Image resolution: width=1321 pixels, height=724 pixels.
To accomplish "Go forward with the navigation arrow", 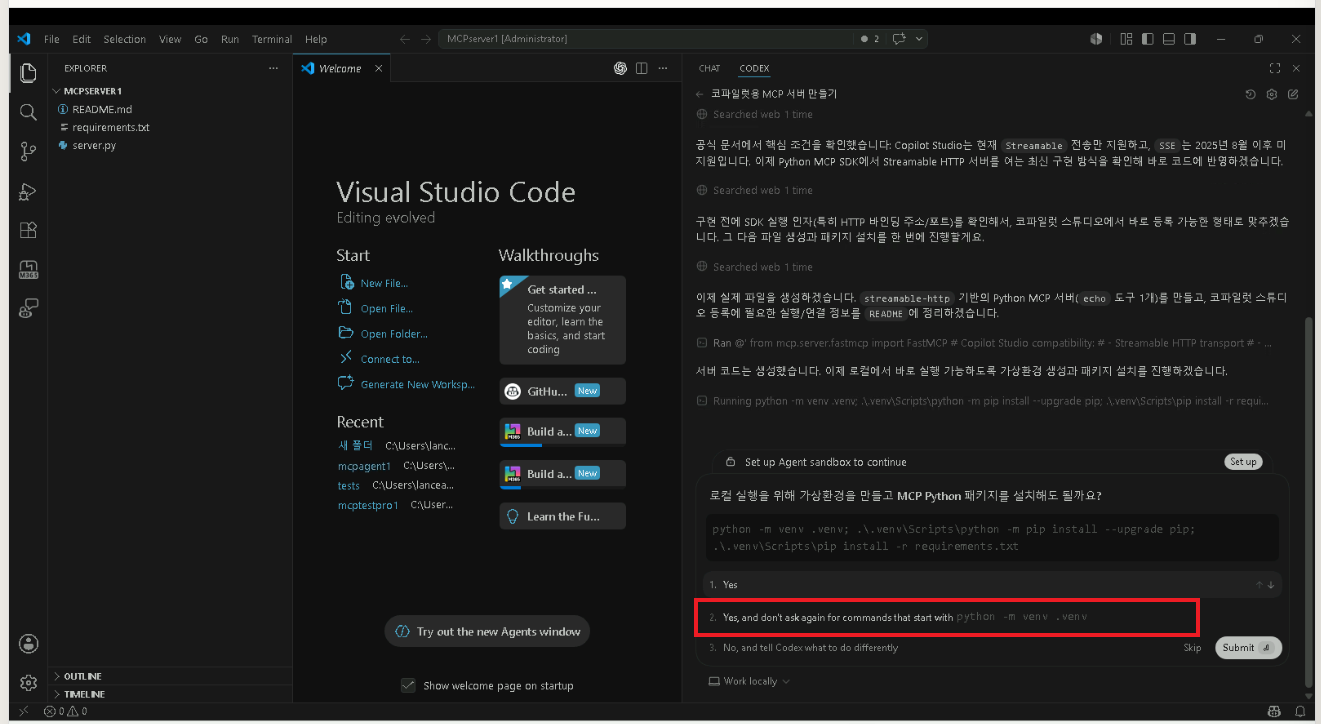I will [x=426, y=39].
